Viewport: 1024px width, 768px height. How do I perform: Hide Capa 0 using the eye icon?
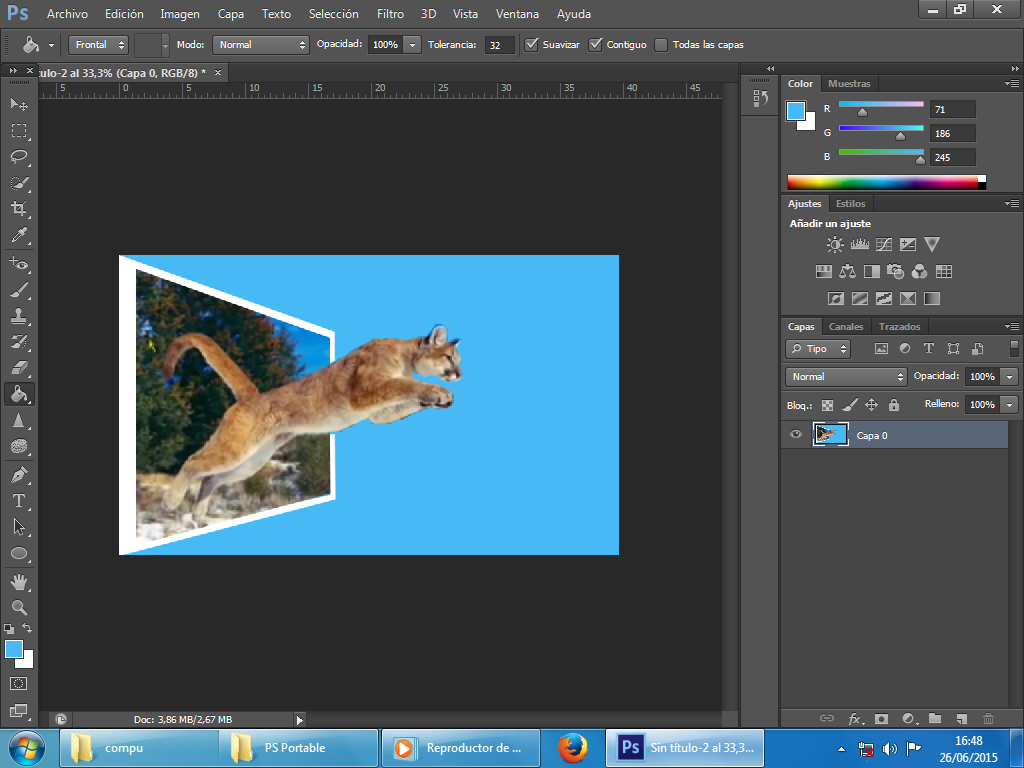(x=796, y=434)
